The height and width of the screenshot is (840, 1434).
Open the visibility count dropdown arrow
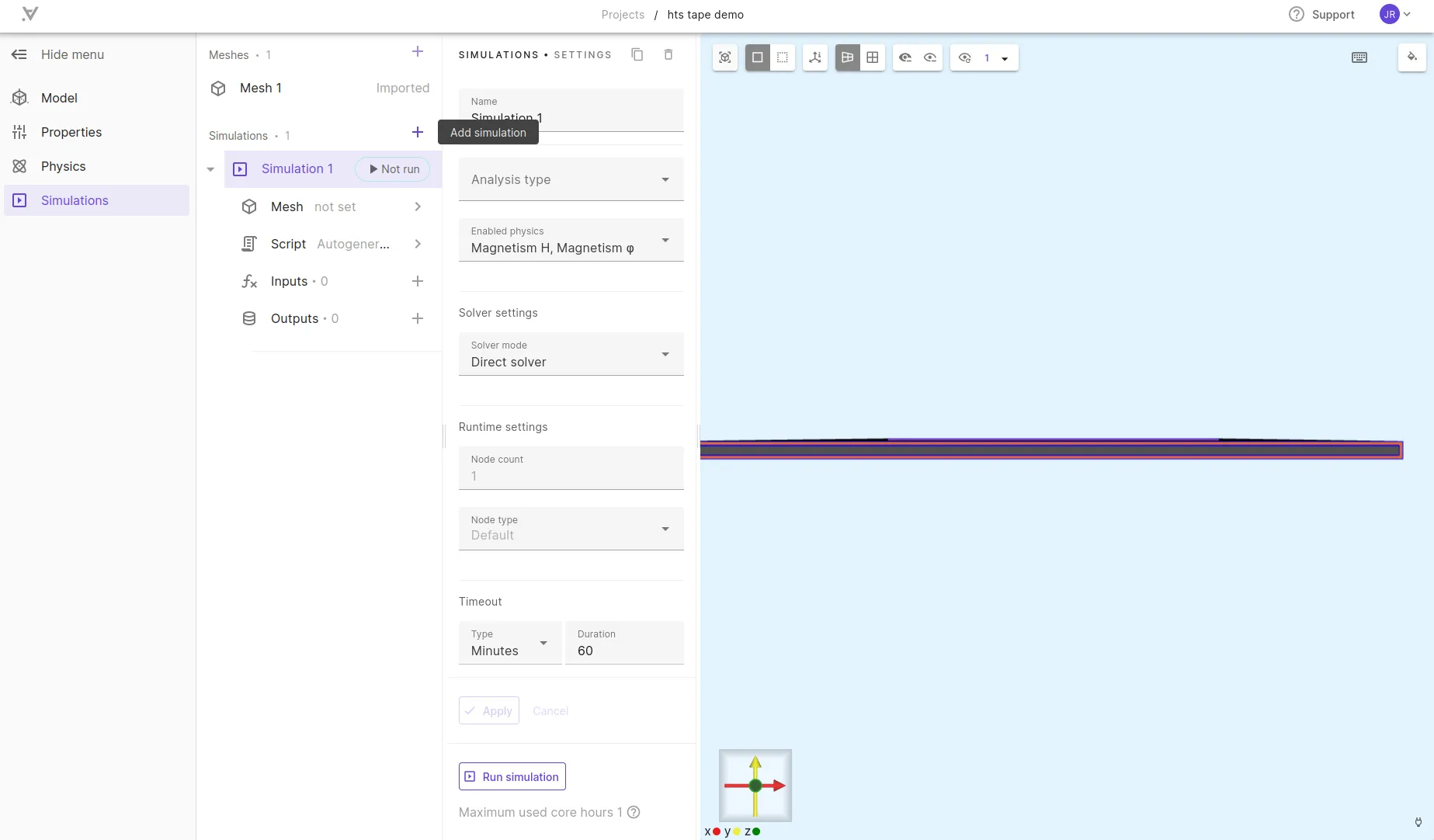pyautogui.click(x=1005, y=58)
